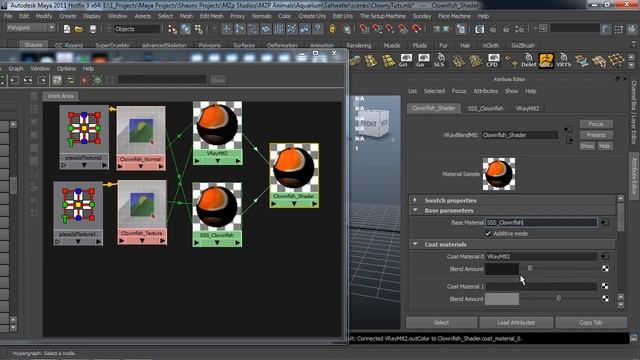Viewport: 640px width, 360px height.
Task: Click Hypershade red record-style toolbar icon
Action: tap(84, 80)
